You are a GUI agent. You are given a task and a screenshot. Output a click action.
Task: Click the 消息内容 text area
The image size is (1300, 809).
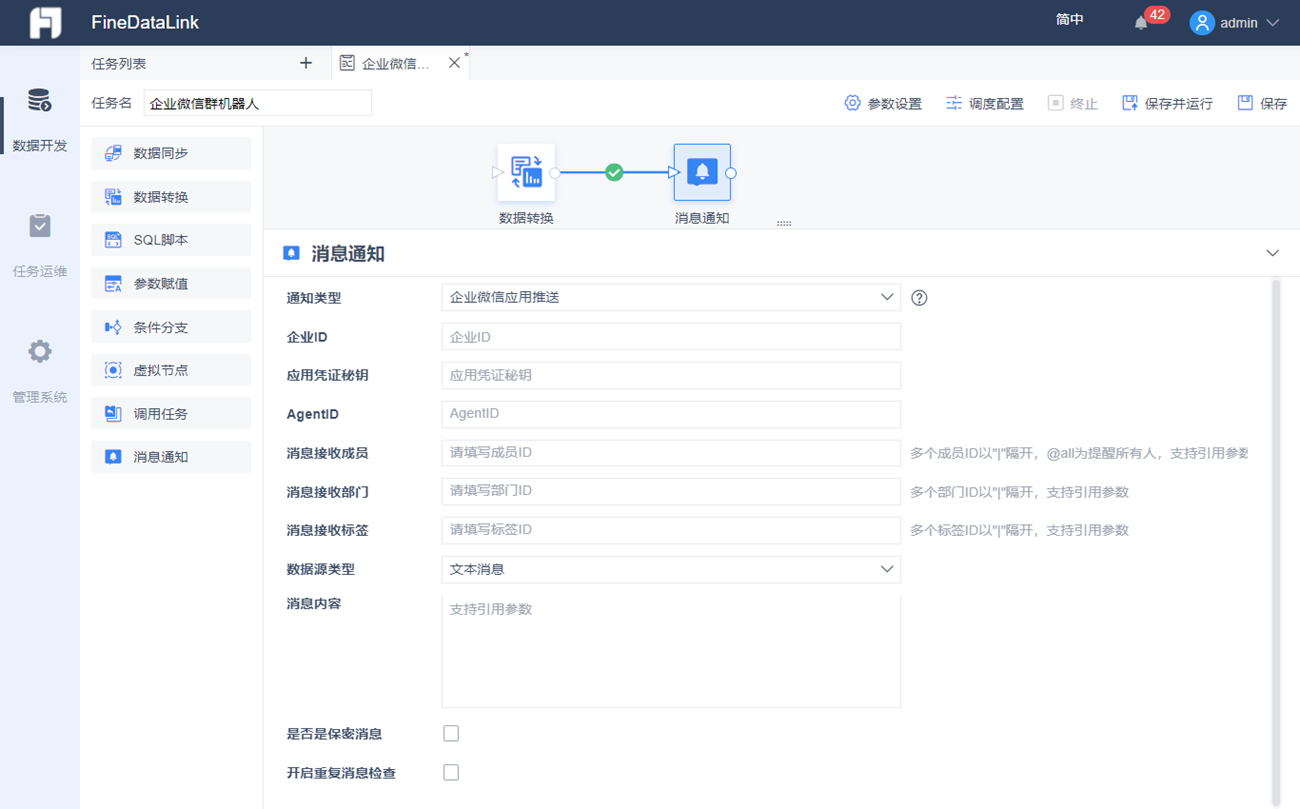(671, 651)
